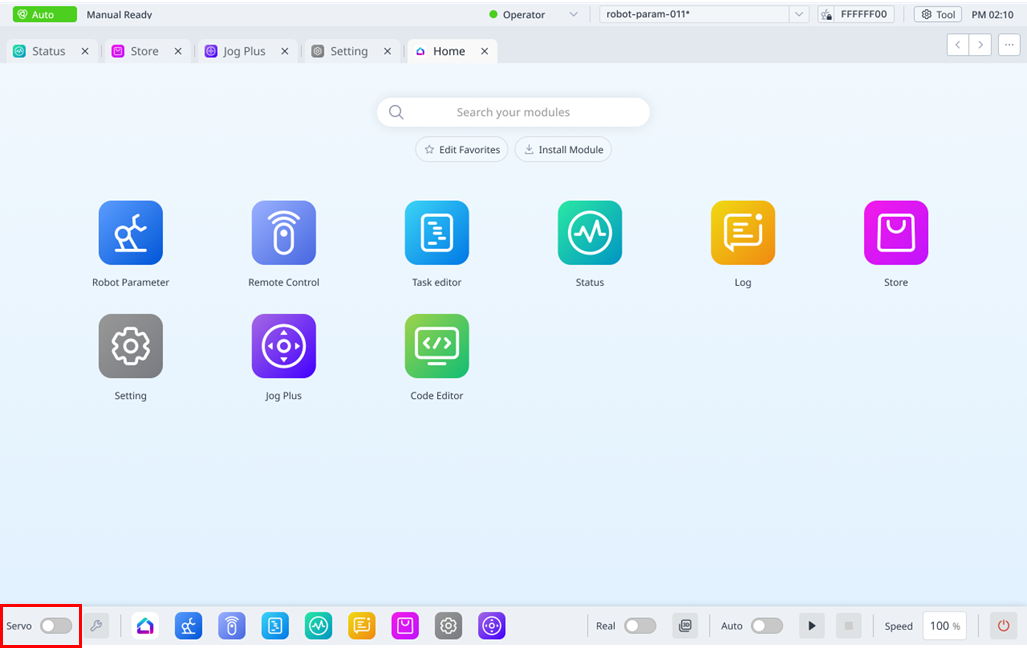This screenshot has width=1027, height=648.
Task: Open the Log module icon
Action: coord(743,233)
